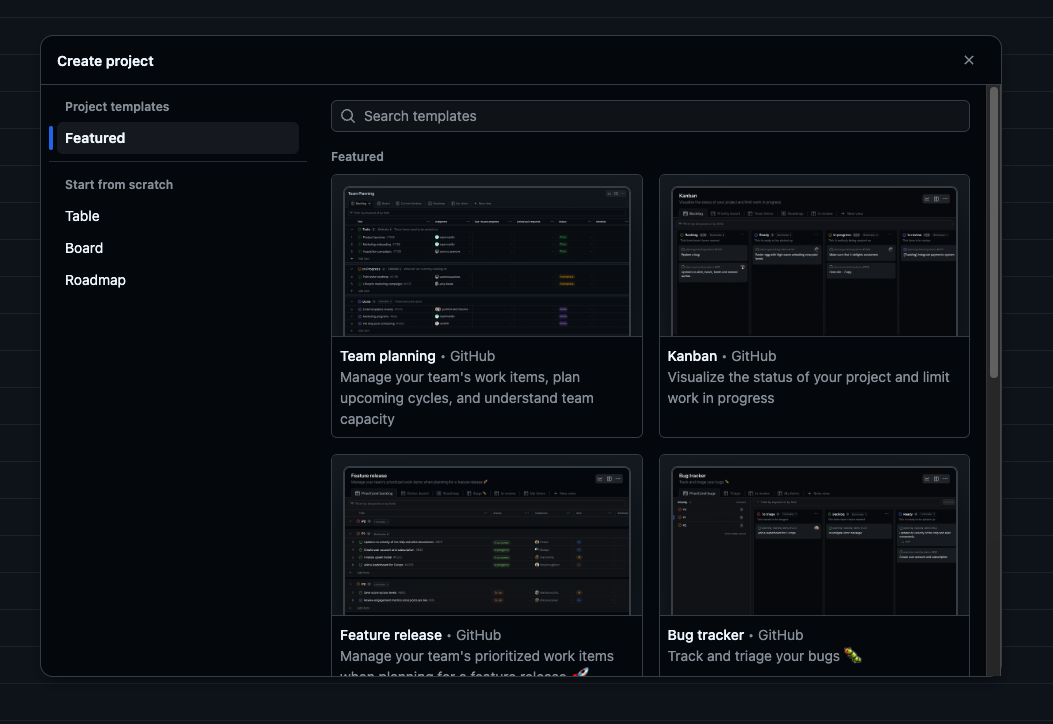Click the Bug tracker template title

click(x=706, y=635)
